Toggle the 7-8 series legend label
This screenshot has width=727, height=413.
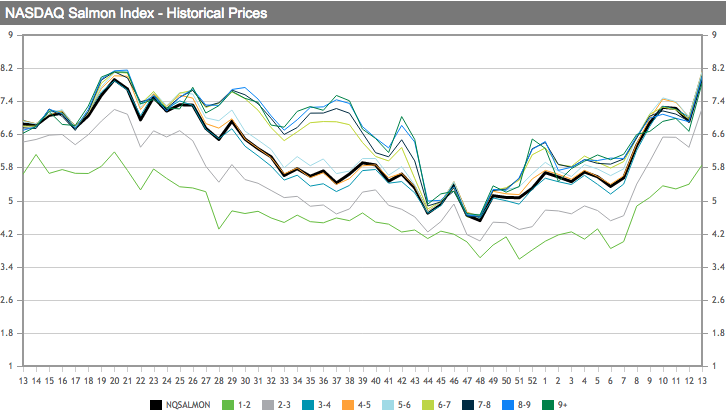484,405
